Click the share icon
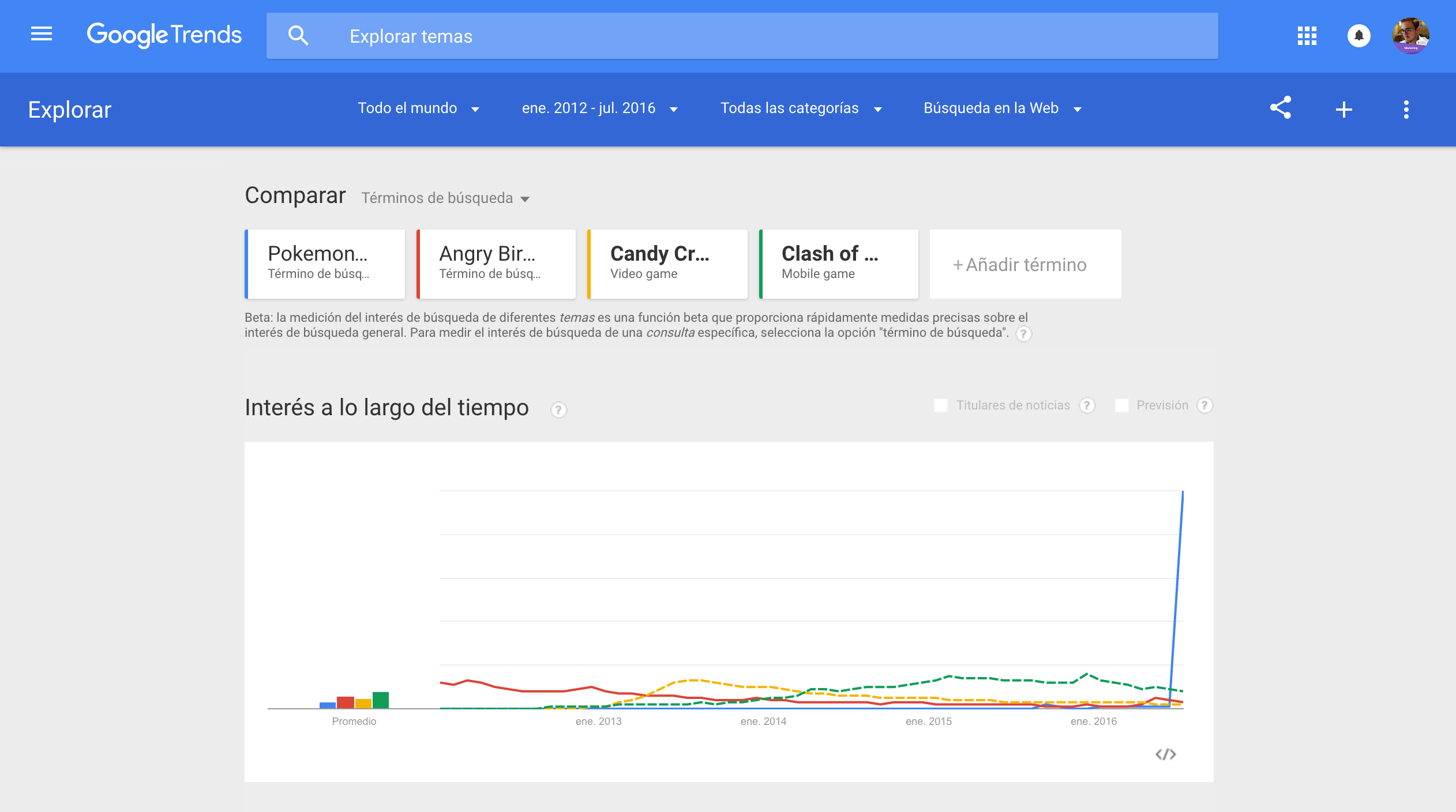Screen dimensions: 1456x812 pyautogui.click(x=1280, y=108)
